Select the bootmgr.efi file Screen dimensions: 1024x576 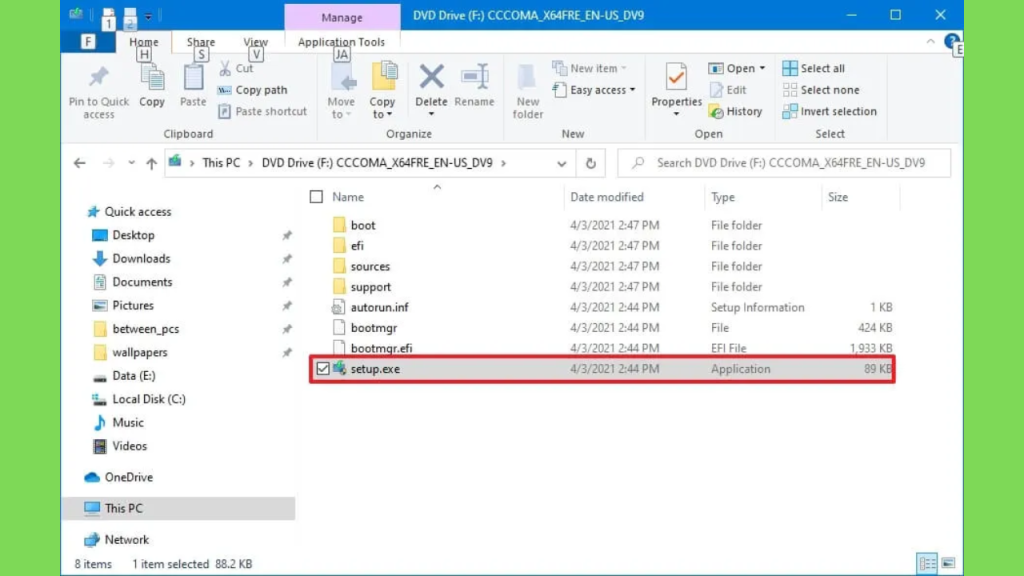pyautogui.click(x=381, y=348)
